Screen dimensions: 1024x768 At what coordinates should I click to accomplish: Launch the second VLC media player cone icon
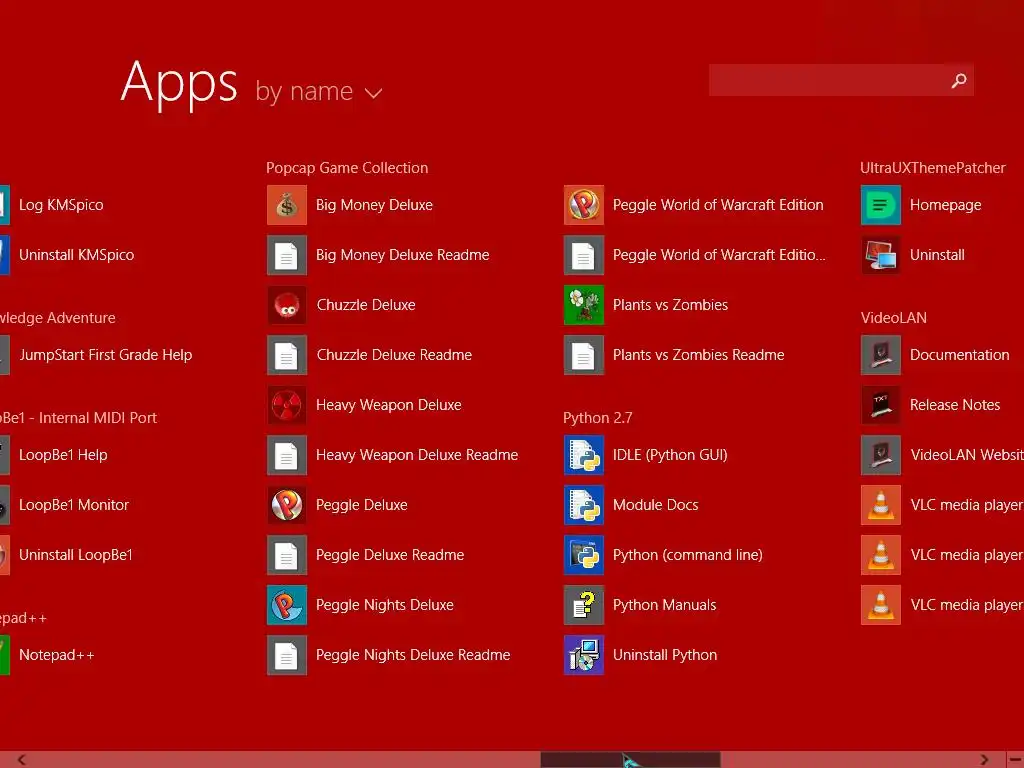tap(881, 555)
